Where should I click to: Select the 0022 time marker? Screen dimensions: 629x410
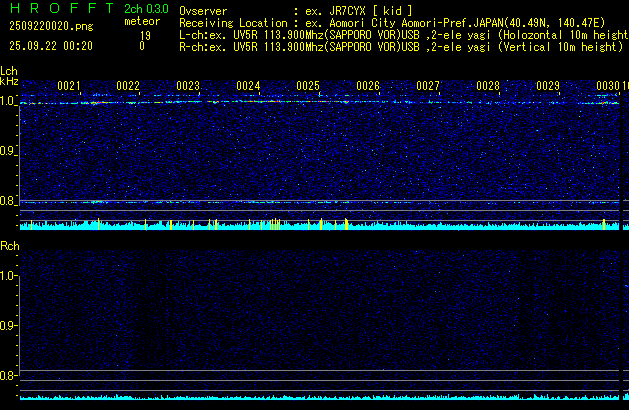[128, 87]
